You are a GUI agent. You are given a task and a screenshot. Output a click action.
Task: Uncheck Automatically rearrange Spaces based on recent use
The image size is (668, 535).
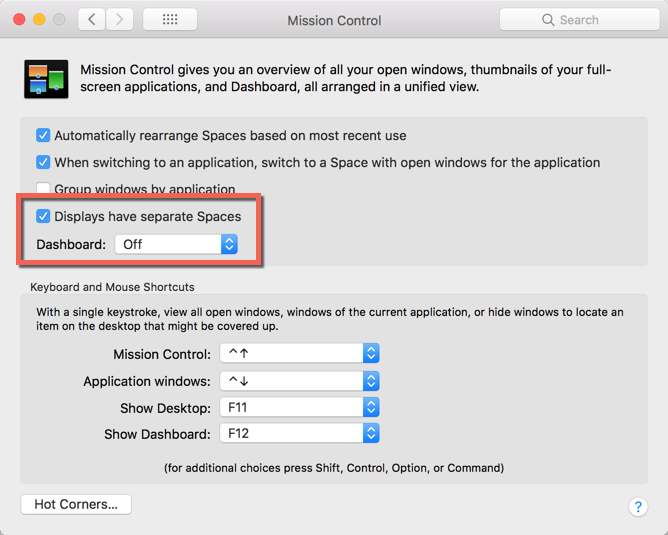point(43,135)
